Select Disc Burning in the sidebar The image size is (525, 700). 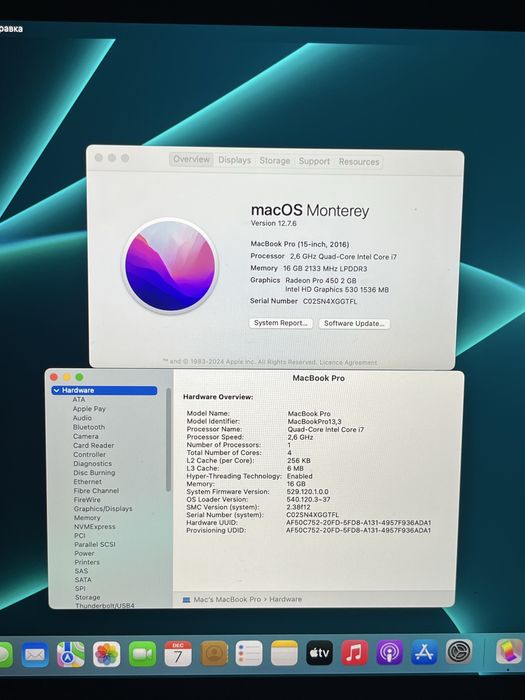coord(94,472)
